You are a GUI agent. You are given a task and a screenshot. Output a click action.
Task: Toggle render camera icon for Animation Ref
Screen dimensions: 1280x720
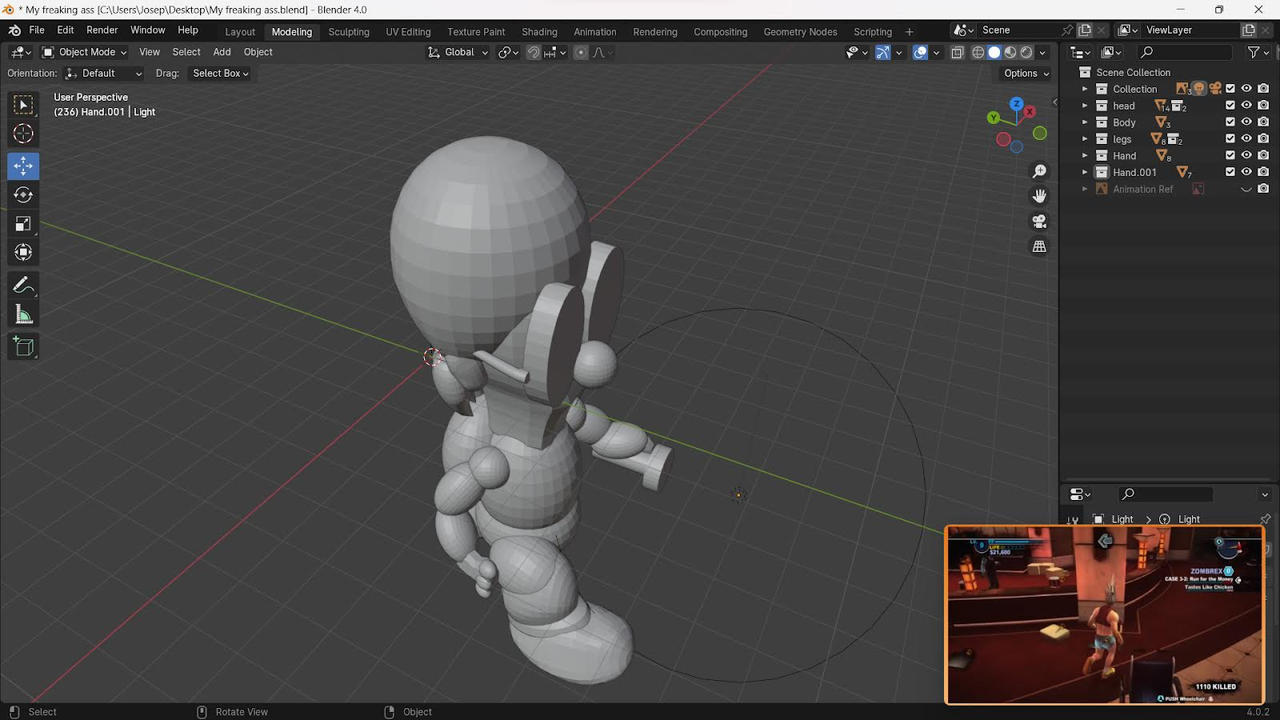(1263, 189)
